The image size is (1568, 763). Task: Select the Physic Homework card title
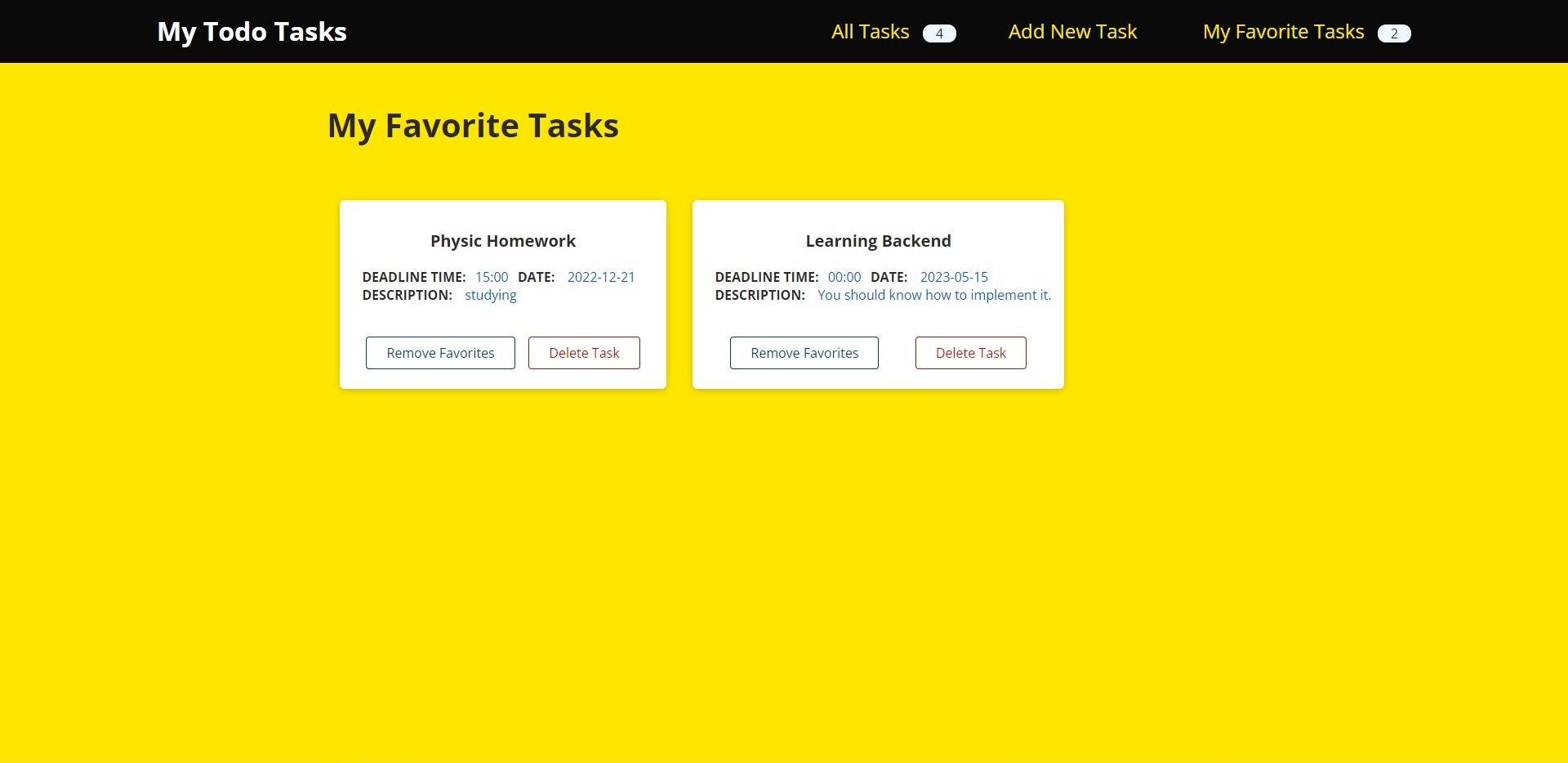point(502,240)
